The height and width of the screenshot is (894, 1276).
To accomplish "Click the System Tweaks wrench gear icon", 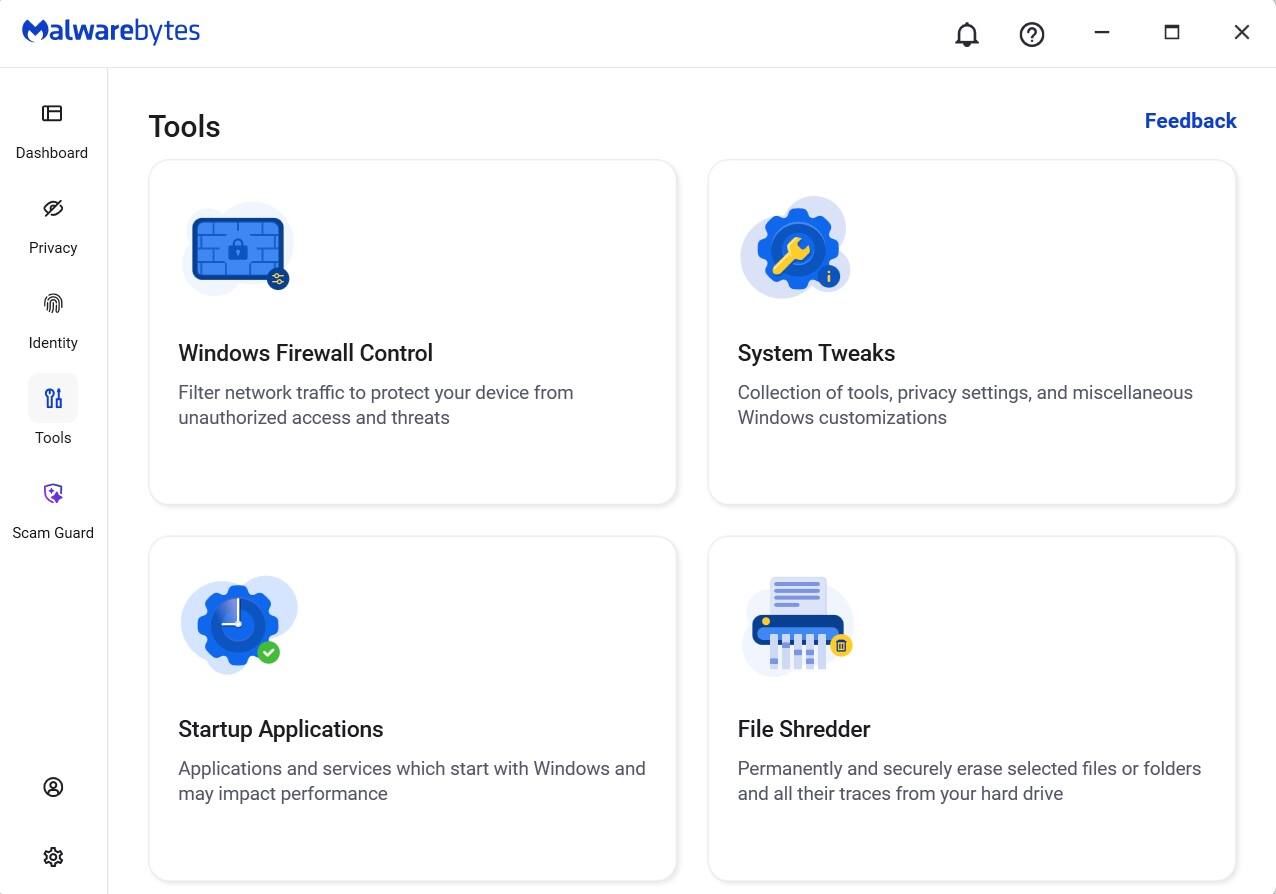I will pos(795,248).
